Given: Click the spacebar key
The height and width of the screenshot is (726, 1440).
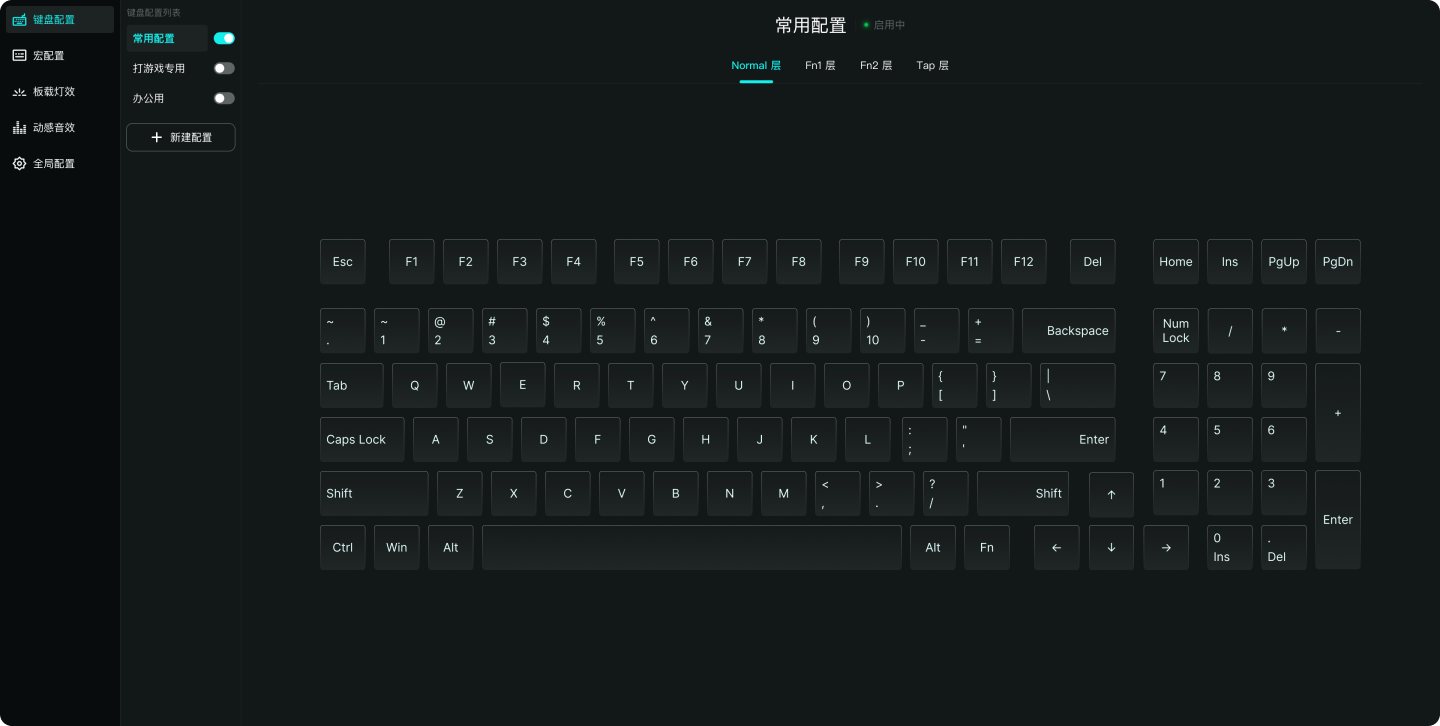Looking at the screenshot, I should (692, 548).
